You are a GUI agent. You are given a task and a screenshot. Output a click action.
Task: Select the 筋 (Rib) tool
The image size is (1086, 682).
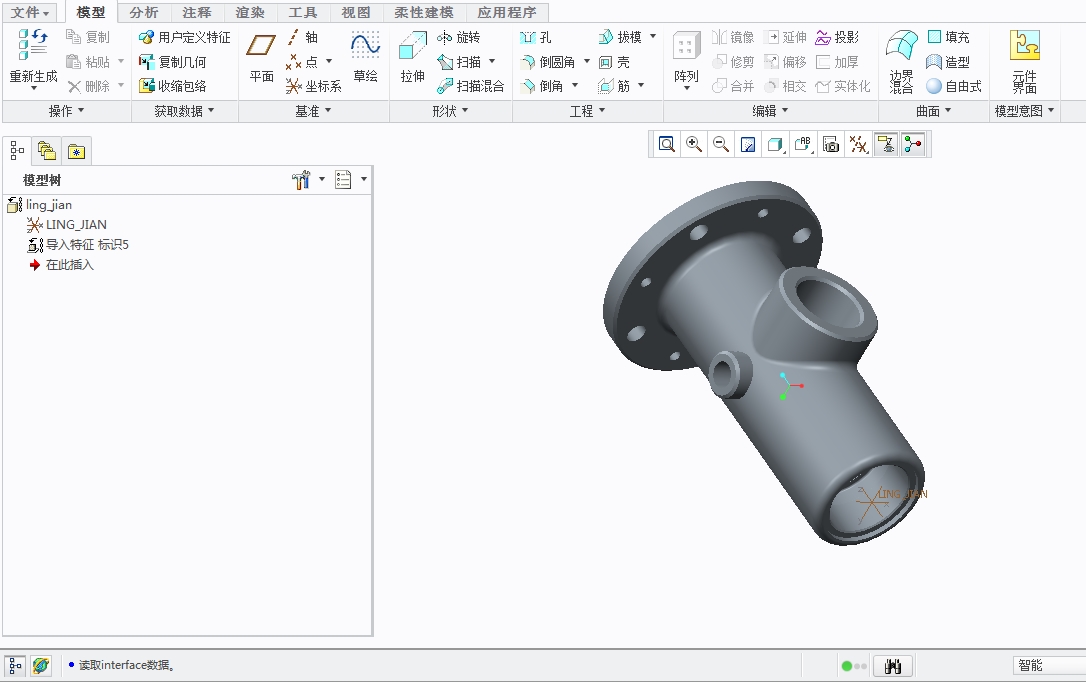[614, 86]
